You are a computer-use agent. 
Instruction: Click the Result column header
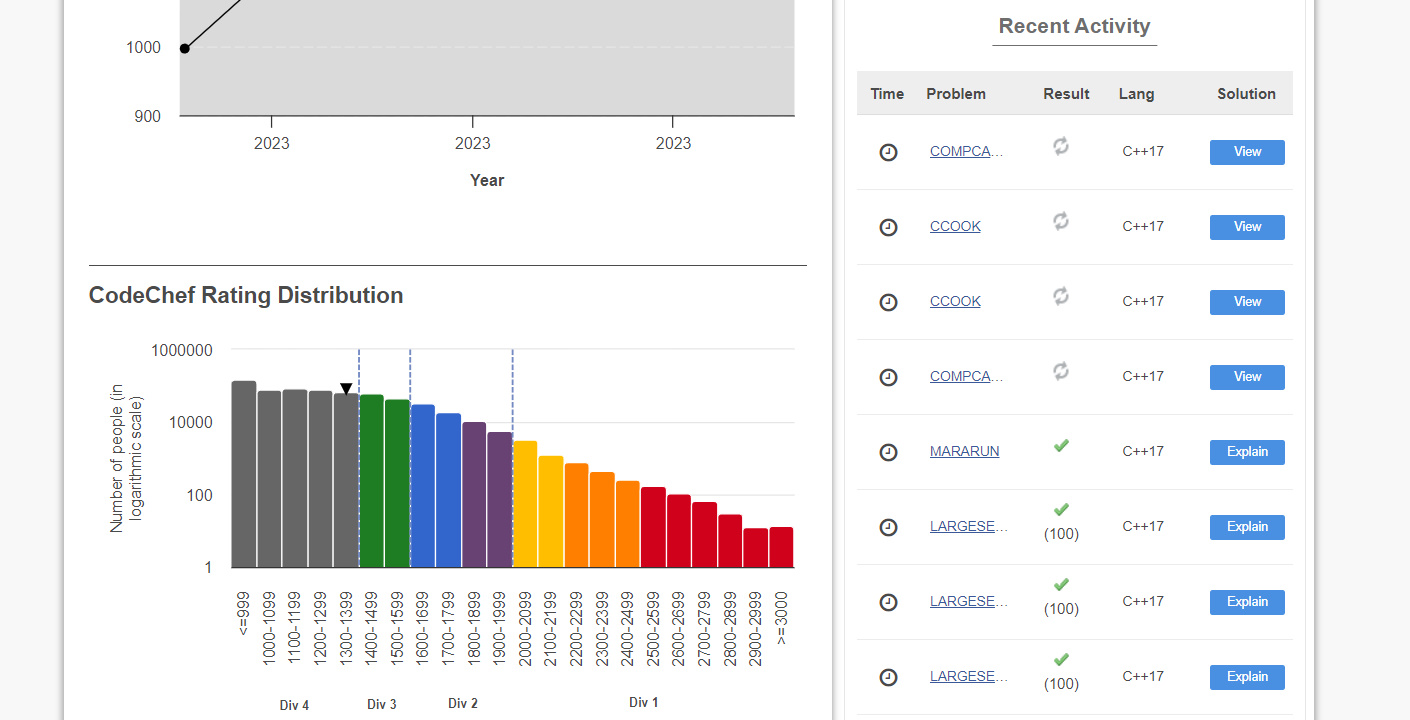tap(1066, 94)
